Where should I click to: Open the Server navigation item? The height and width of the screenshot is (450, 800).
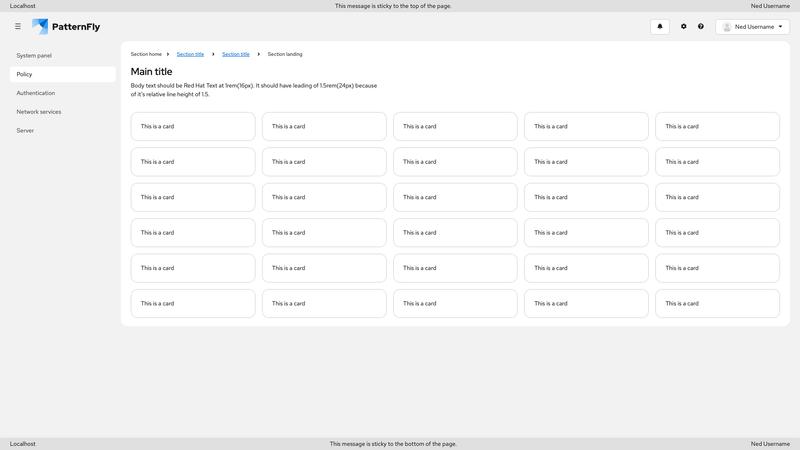click(x=25, y=130)
